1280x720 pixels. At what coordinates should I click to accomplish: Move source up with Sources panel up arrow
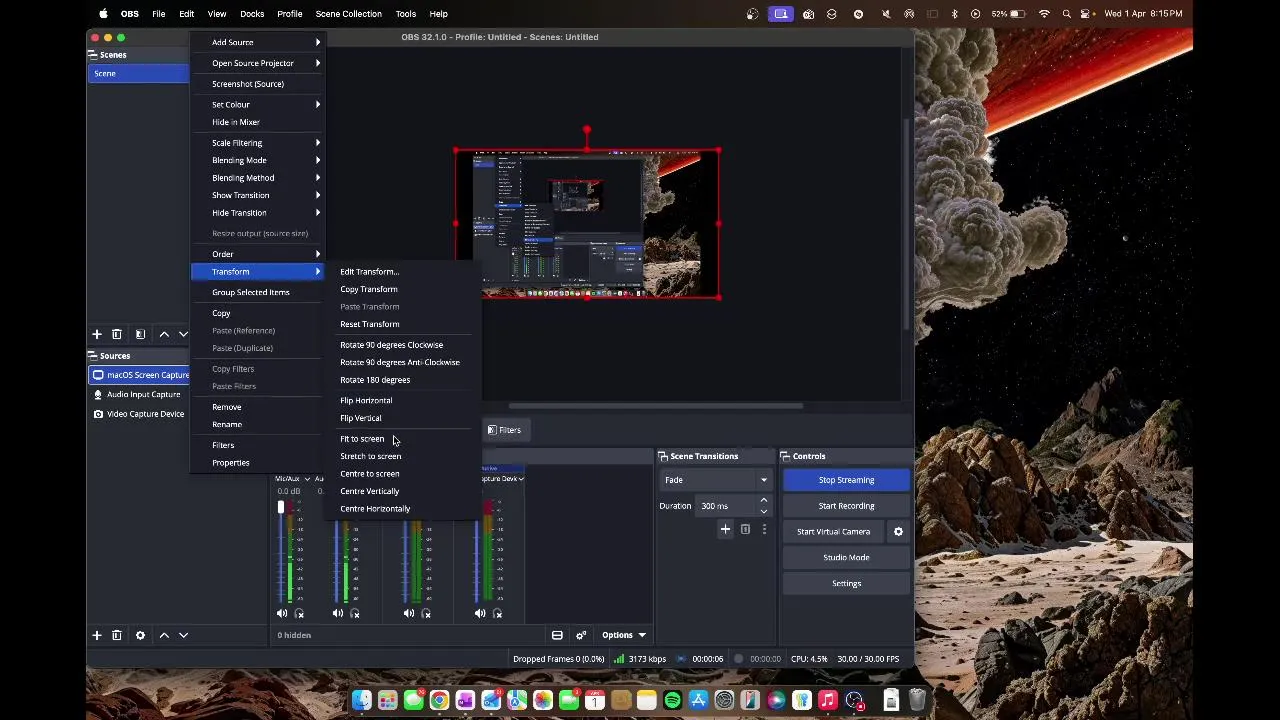(x=164, y=635)
